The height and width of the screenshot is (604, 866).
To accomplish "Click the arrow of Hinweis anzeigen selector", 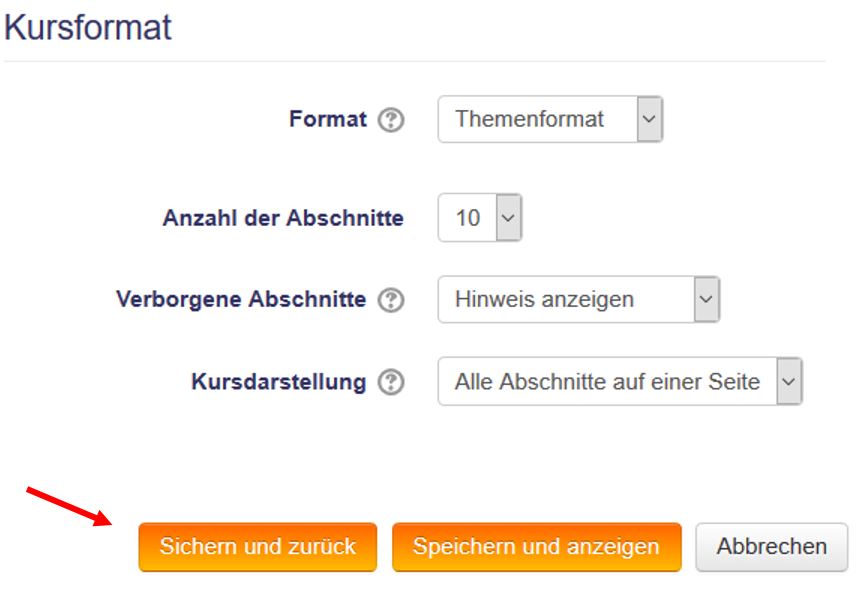I will (x=707, y=300).
